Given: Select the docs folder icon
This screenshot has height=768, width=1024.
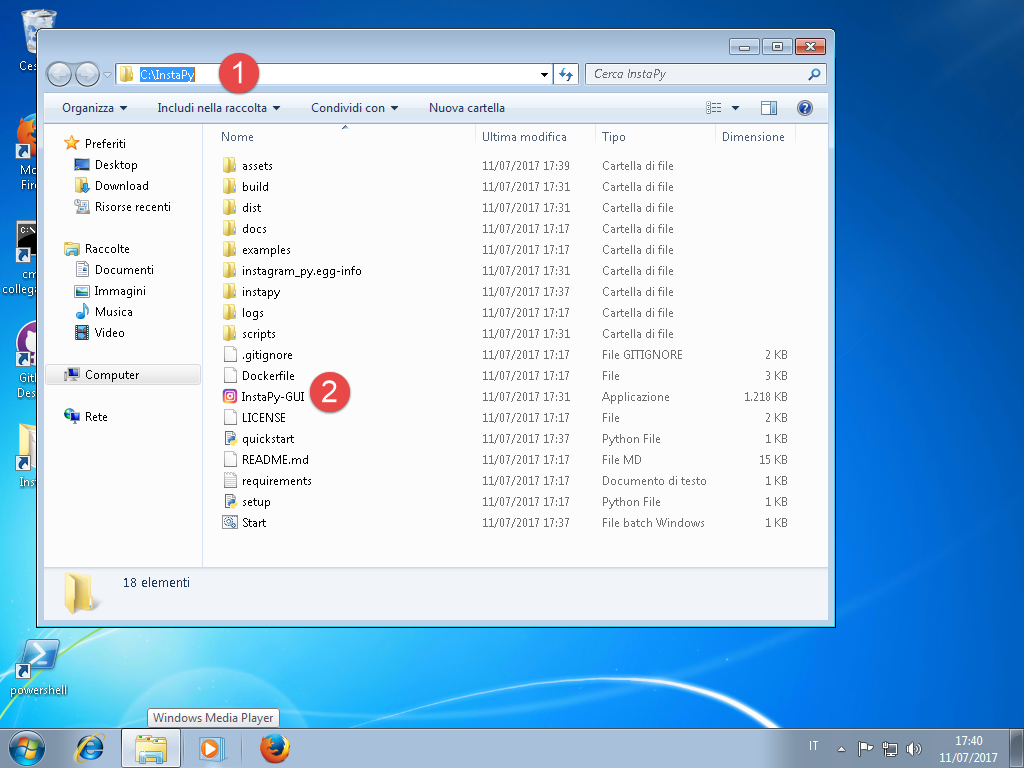Looking at the screenshot, I should click(x=229, y=228).
